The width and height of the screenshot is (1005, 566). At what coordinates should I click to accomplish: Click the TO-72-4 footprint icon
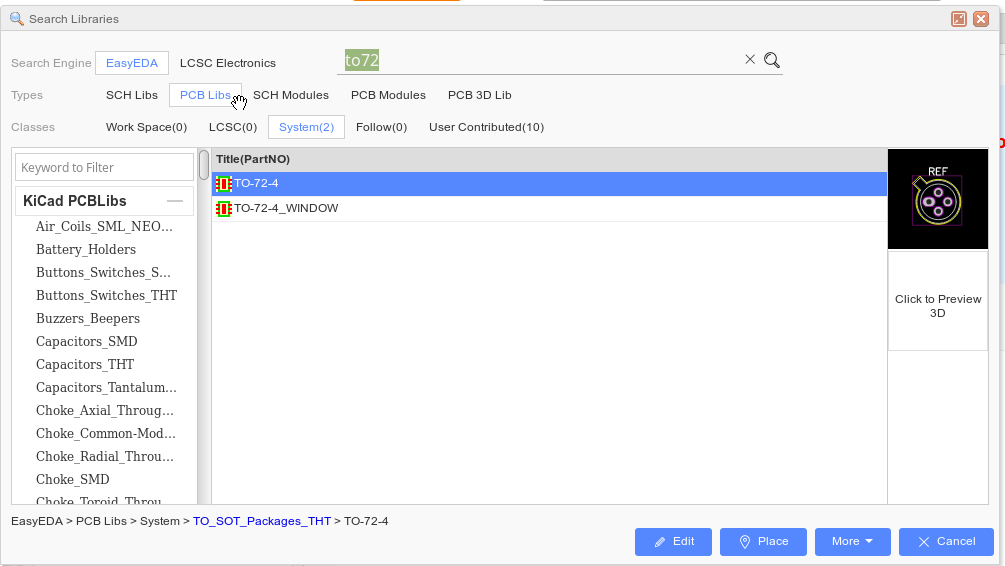[x=224, y=184]
